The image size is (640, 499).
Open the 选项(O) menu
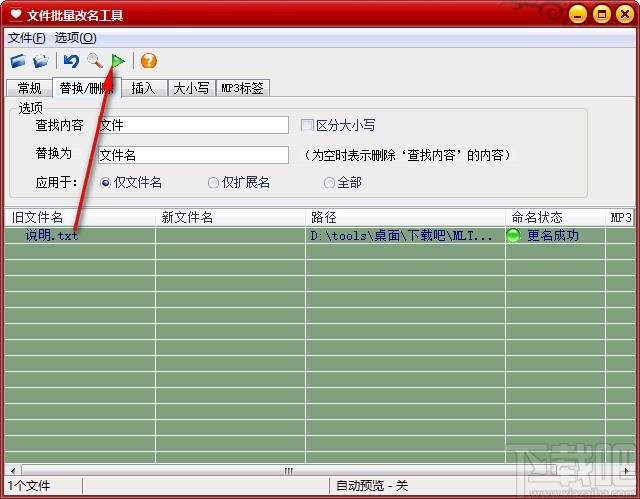tap(75, 38)
